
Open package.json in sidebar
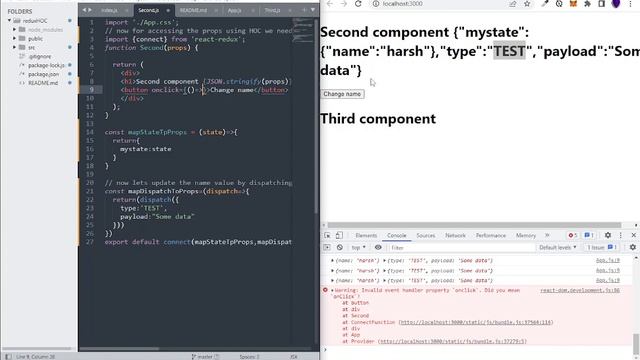click(x=43, y=74)
